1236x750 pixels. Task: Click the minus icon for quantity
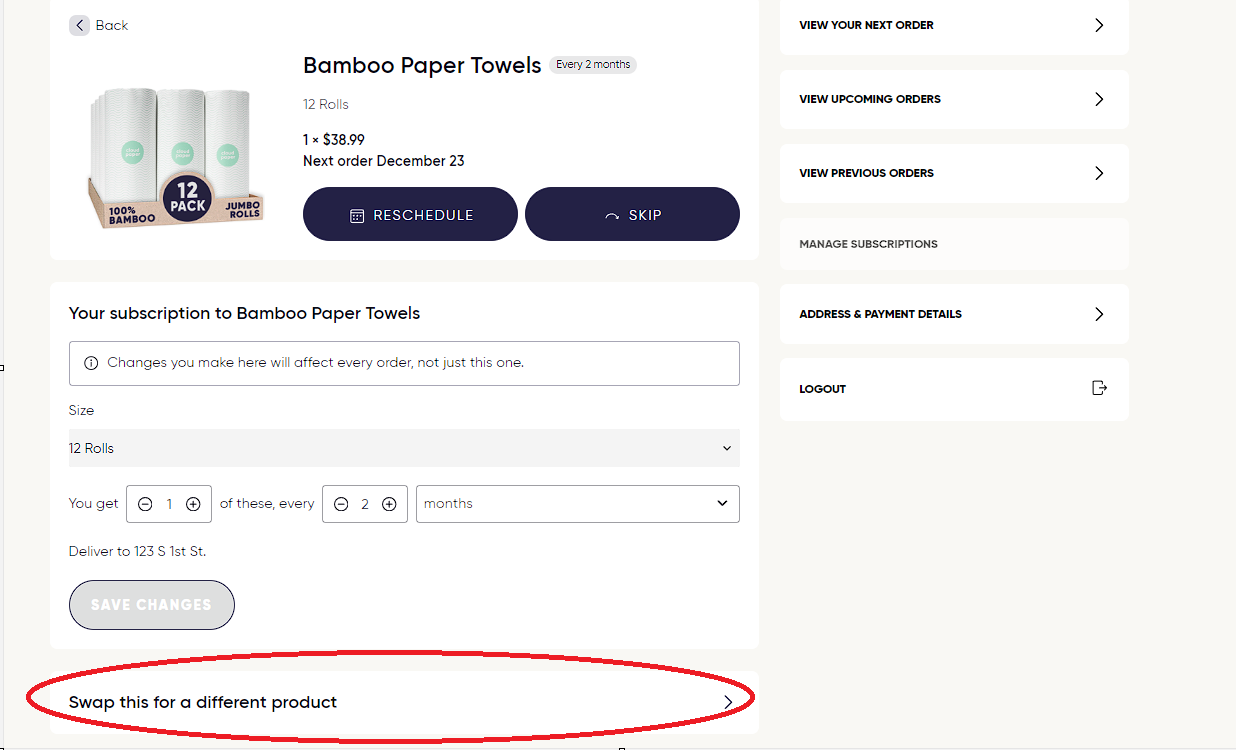pos(145,504)
